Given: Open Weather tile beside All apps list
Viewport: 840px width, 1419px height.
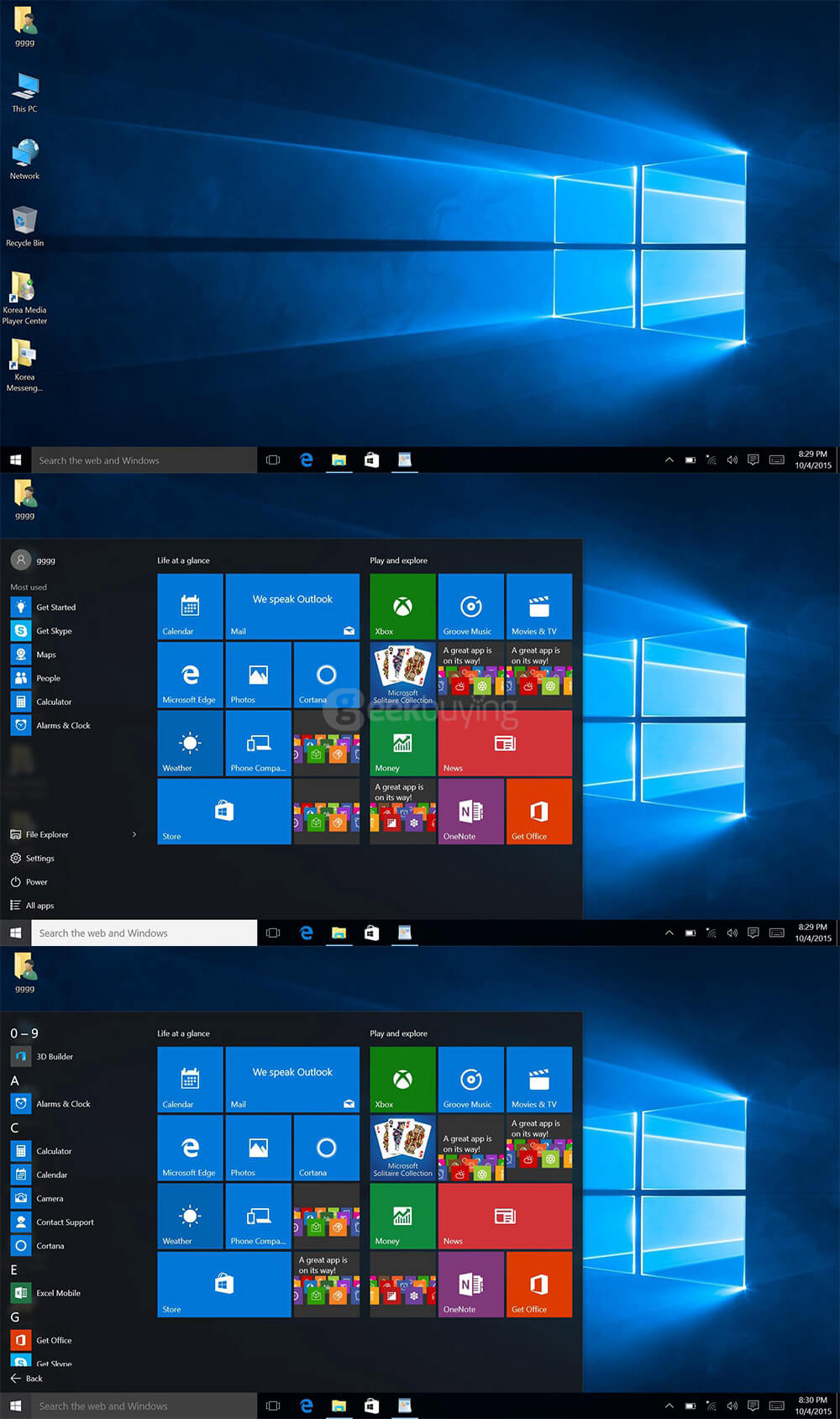Looking at the screenshot, I should (190, 1216).
